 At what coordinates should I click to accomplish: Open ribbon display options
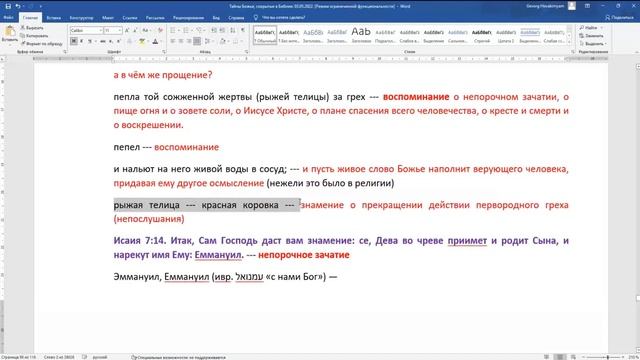tap(587, 6)
